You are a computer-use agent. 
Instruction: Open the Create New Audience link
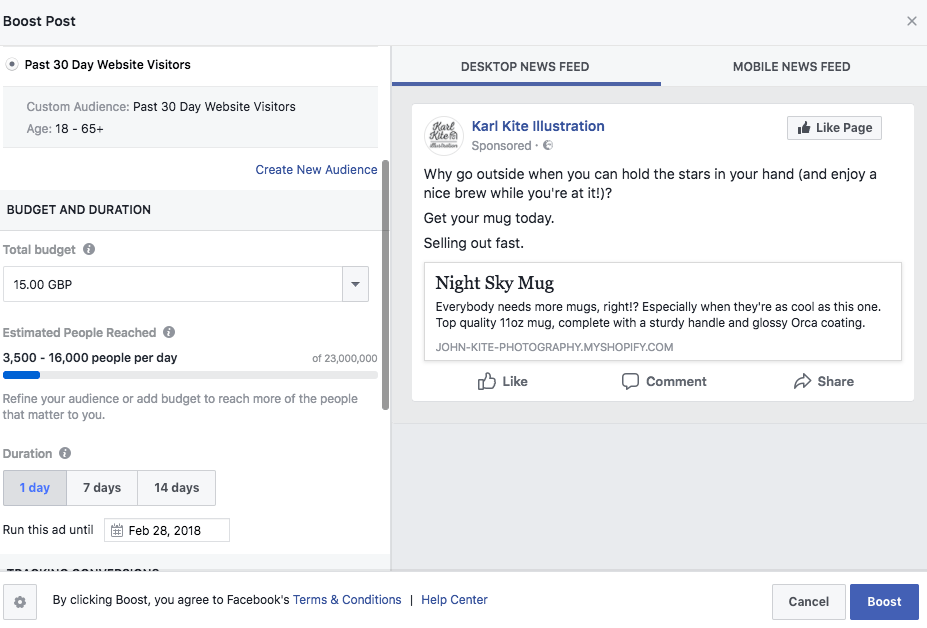coord(316,170)
